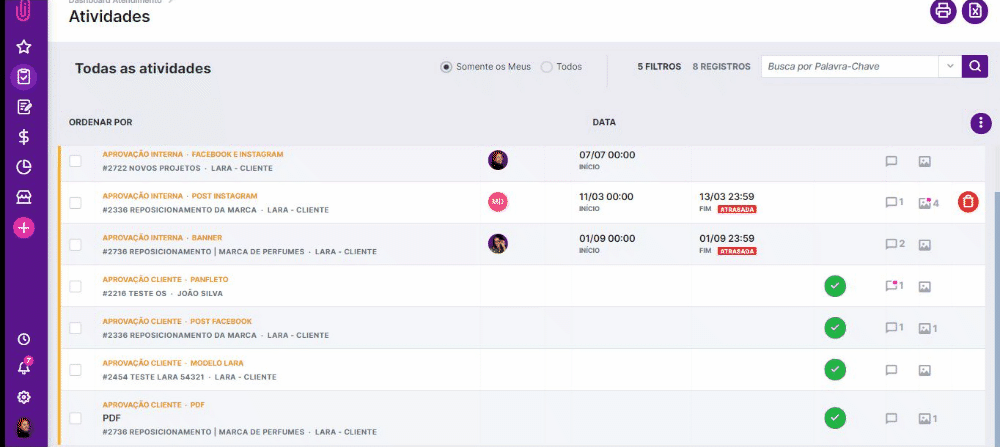1000x447 pixels.
Task: Sort by the DATA column header
Action: tap(604, 122)
